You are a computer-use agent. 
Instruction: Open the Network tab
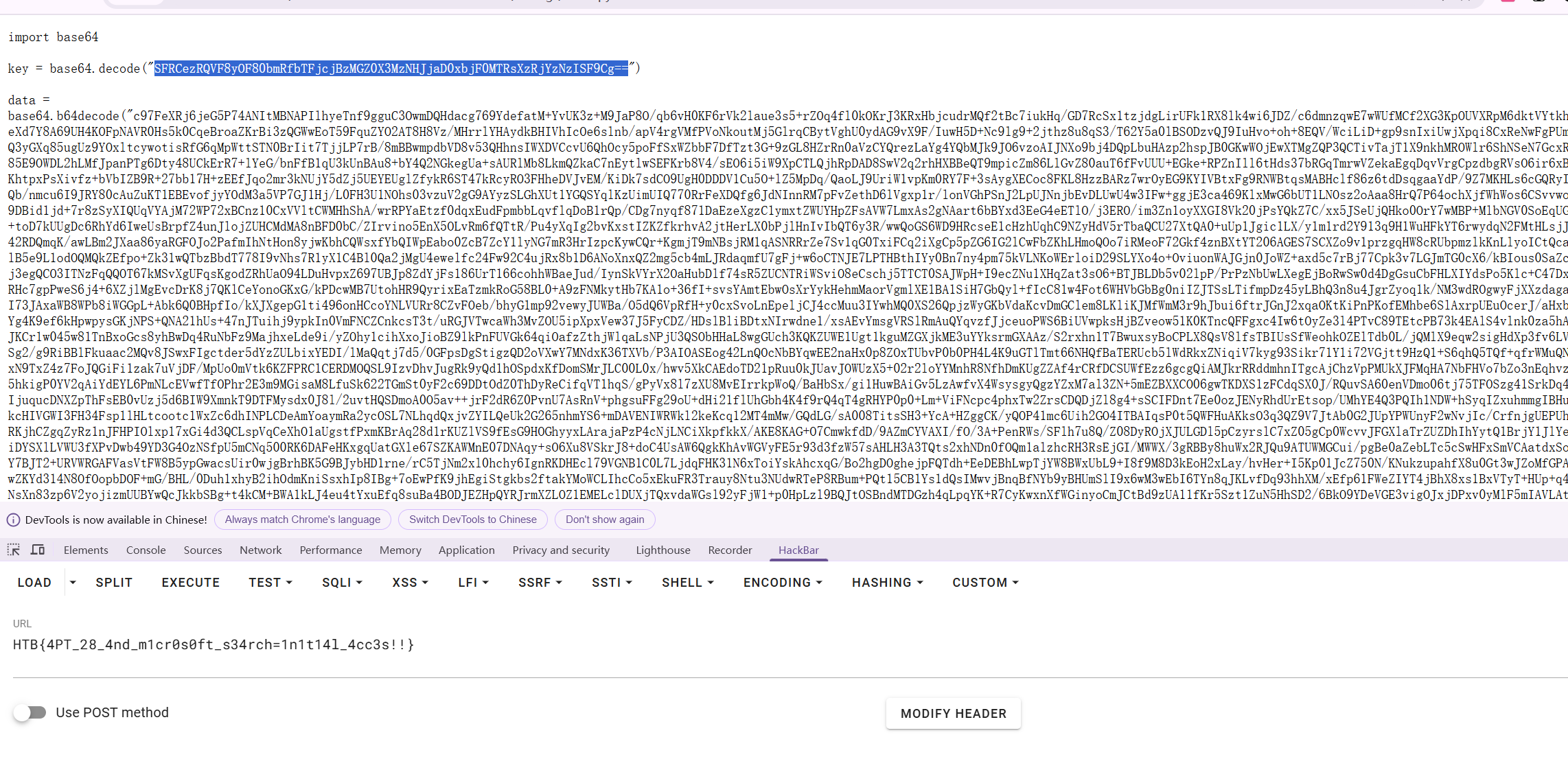point(260,550)
